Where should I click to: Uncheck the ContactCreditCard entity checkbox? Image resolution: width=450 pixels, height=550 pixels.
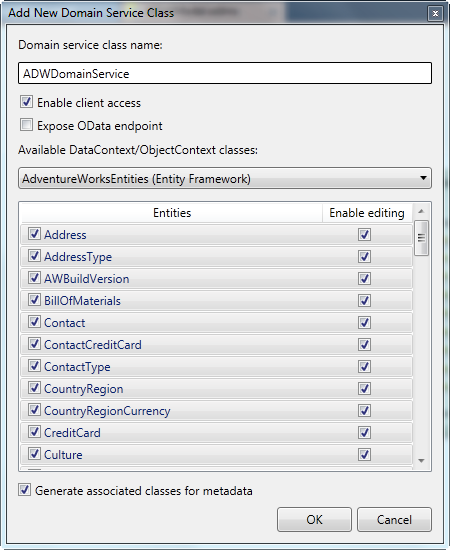click(34, 344)
